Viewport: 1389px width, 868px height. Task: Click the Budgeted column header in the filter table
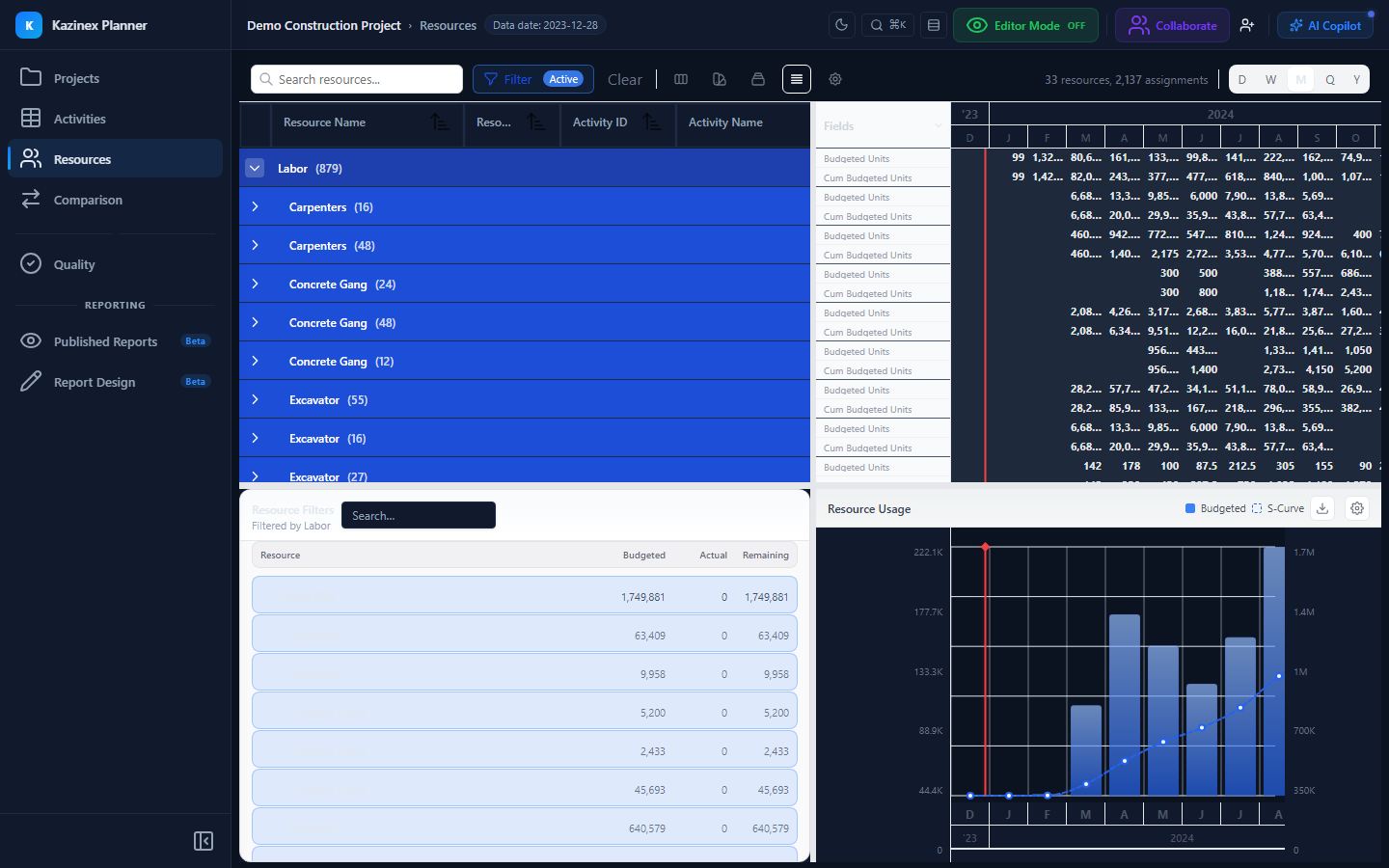[x=644, y=556]
